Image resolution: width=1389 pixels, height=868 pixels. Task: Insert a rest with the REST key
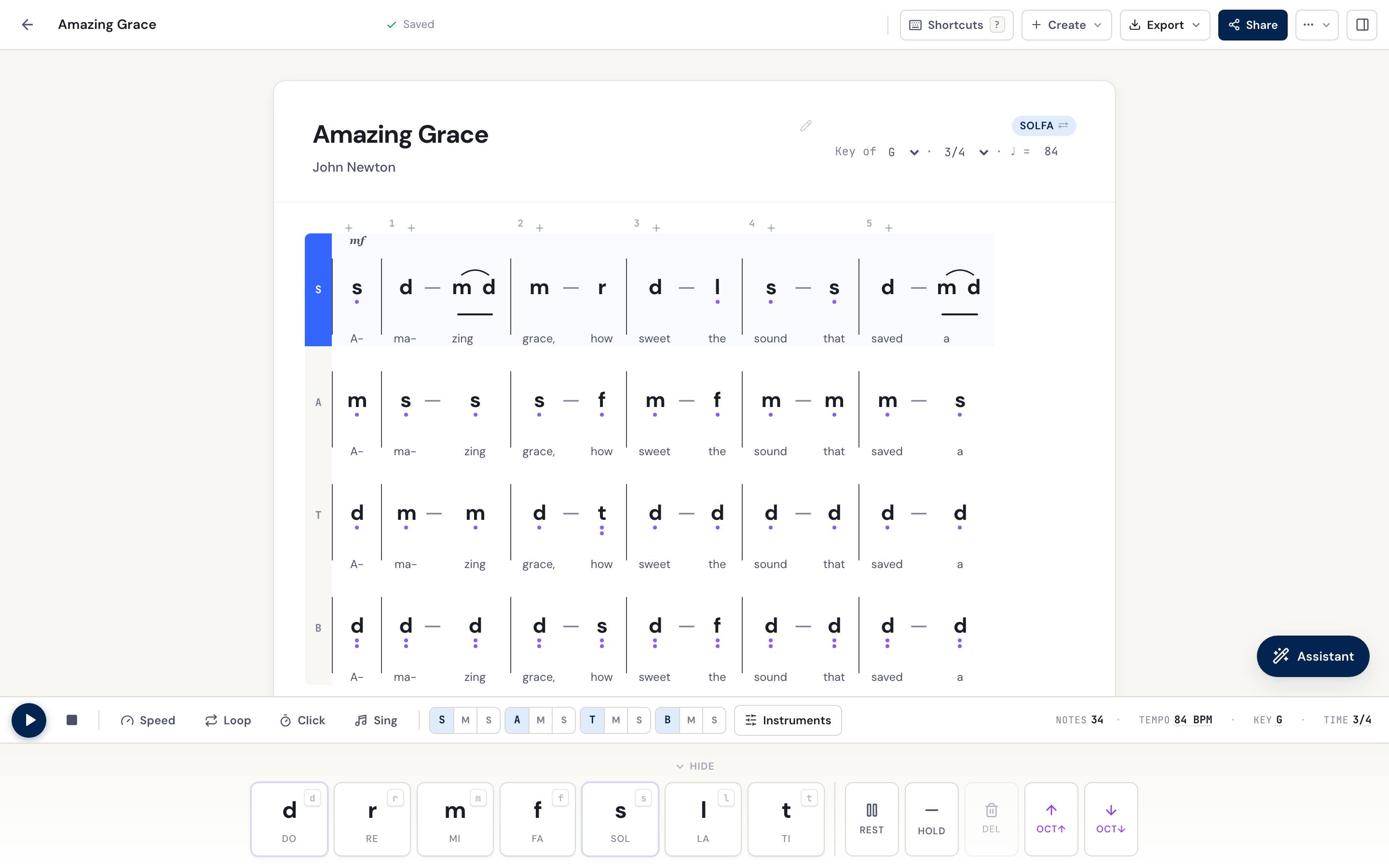(x=872, y=819)
